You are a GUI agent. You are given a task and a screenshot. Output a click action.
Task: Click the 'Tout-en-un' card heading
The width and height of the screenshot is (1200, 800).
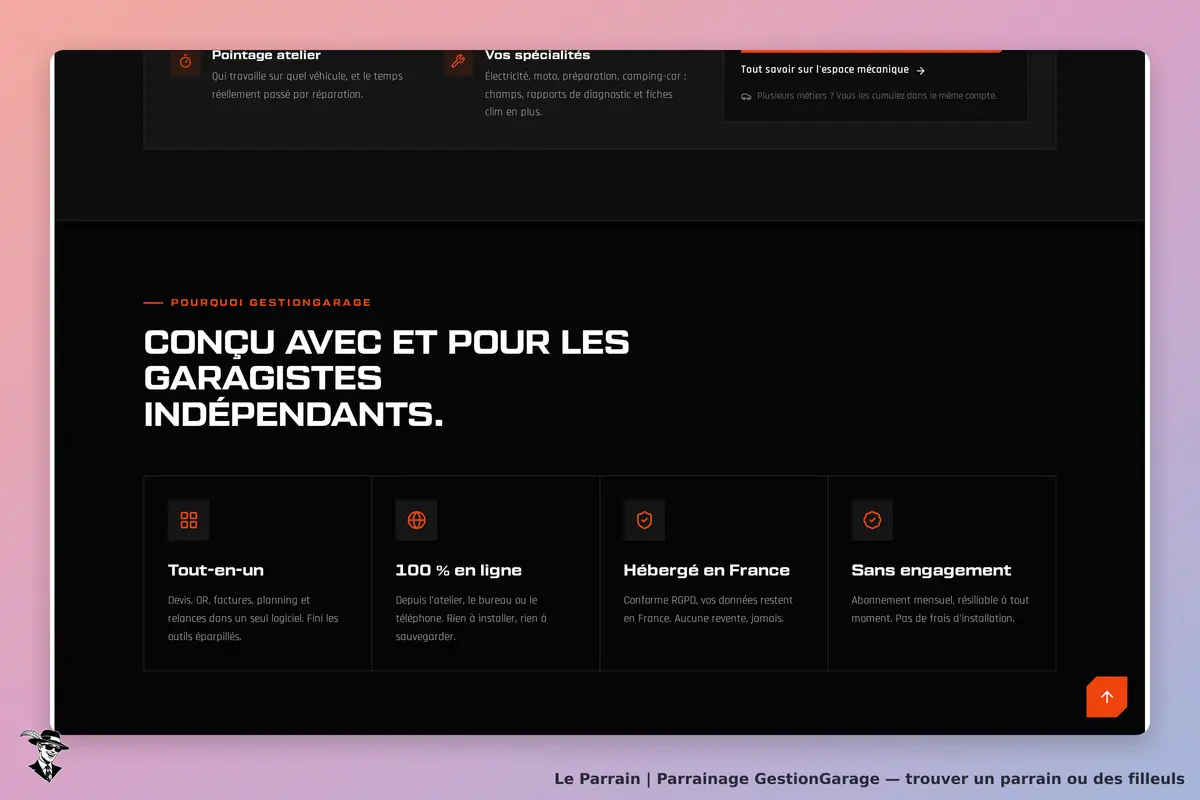coord(216,570)
